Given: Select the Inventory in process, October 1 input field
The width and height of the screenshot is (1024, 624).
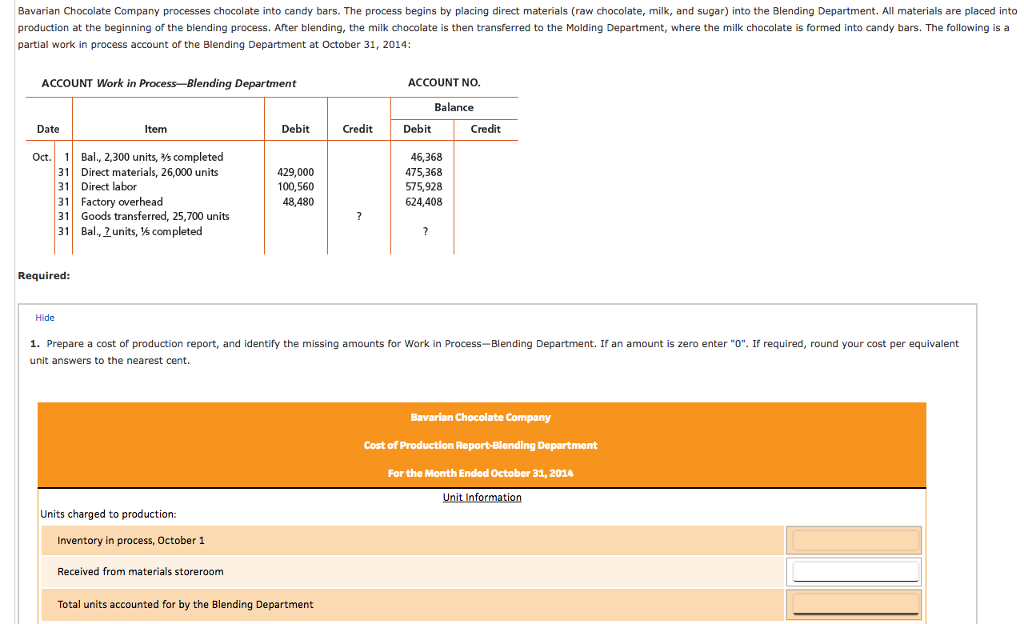Looking at the screenshot, I should [854, 540].
